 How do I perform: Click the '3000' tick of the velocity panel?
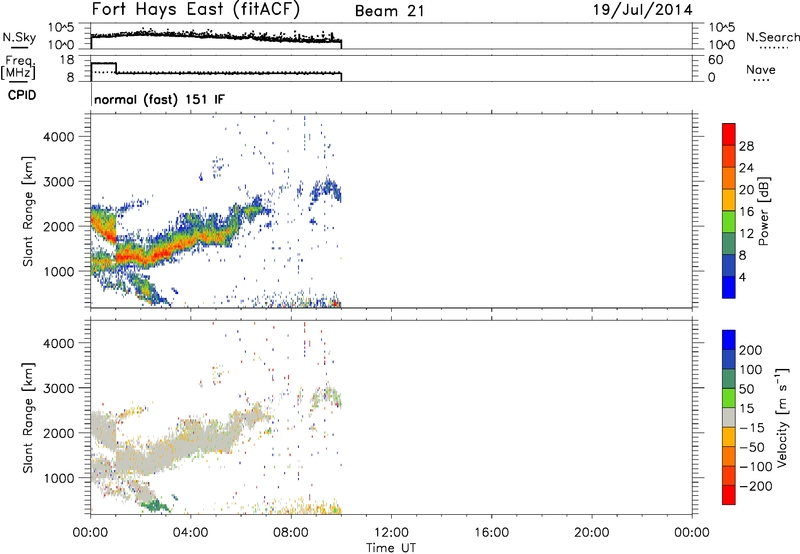59,388
